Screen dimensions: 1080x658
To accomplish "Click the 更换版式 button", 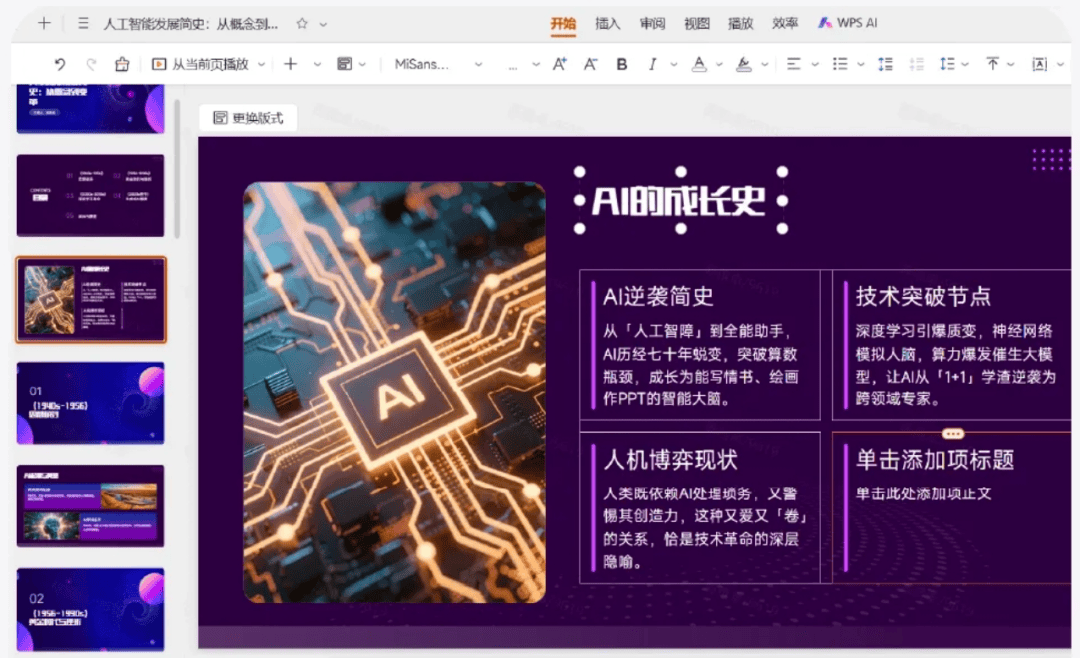I will pos(248,118).
